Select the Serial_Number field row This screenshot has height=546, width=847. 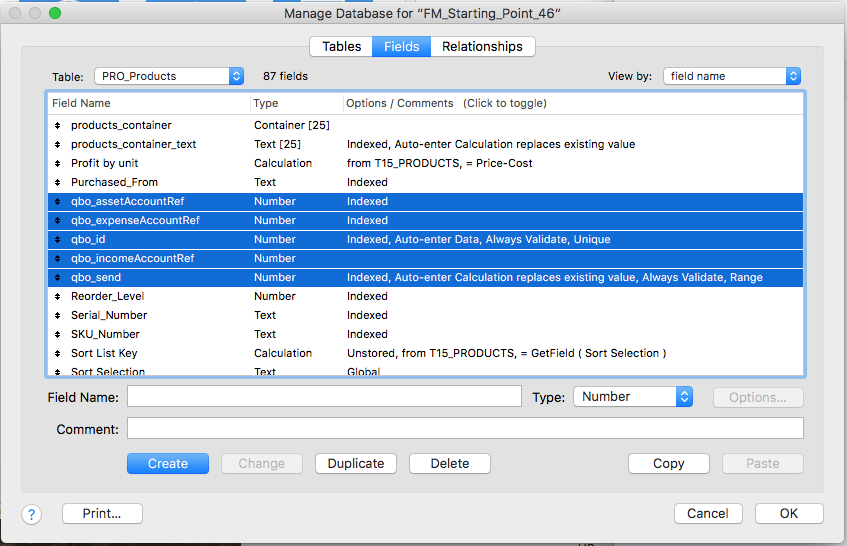point(425,315)
